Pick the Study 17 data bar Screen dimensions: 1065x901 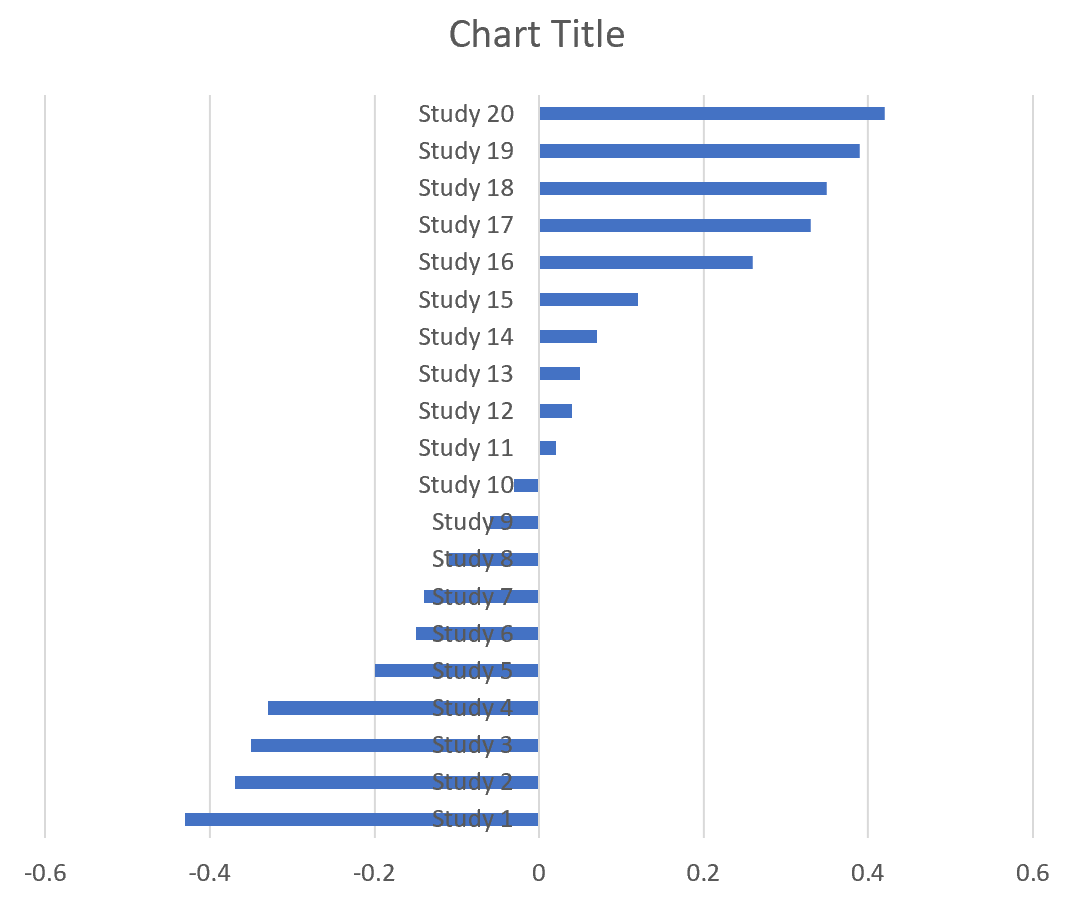[x=674, y=225]
